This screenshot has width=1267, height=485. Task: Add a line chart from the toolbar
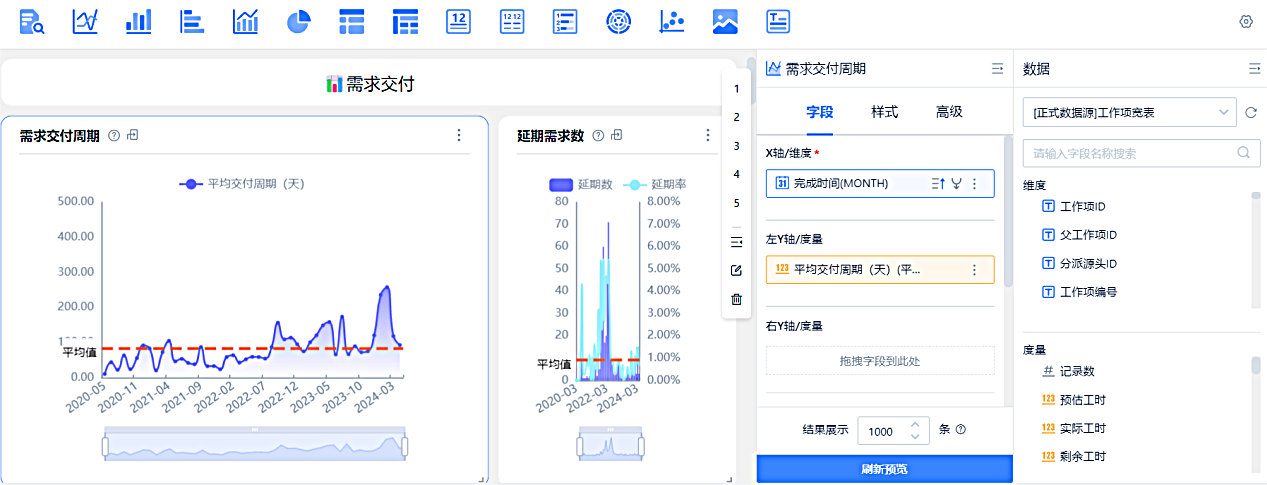[x=85, y=21]
